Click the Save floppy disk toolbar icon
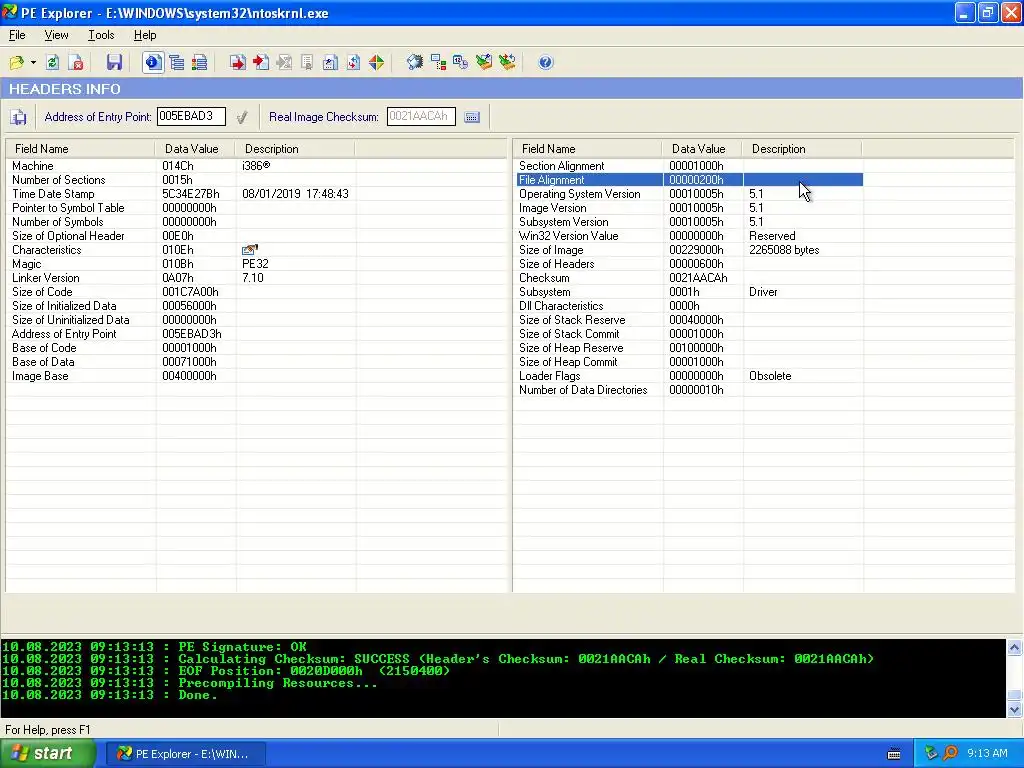This screenshot has width=1024, height=768. pos(114,63)
